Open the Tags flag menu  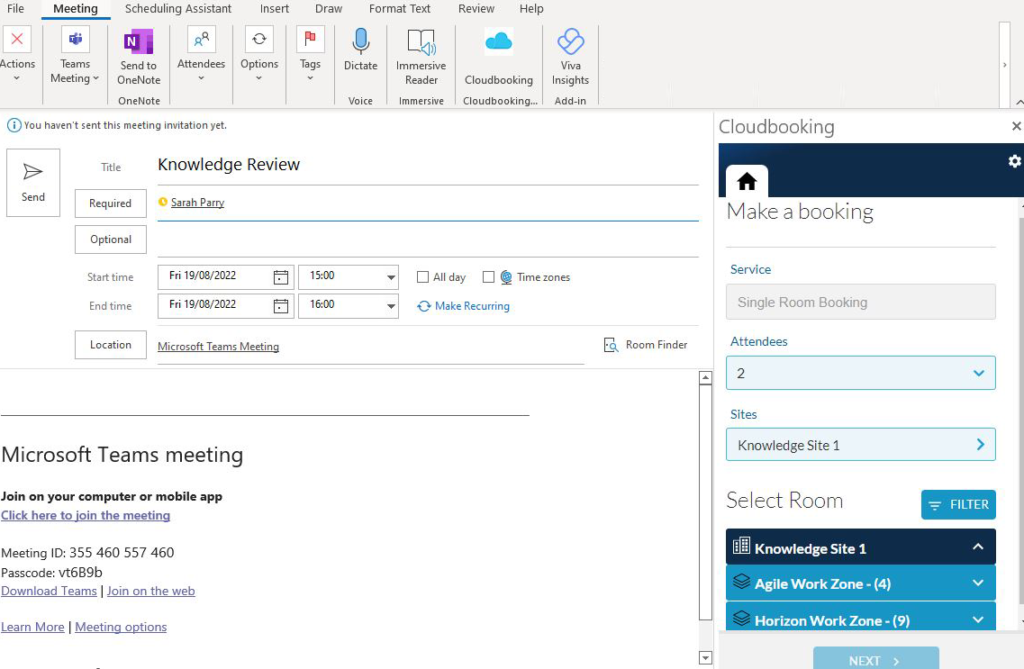click(x=310, y=56)
